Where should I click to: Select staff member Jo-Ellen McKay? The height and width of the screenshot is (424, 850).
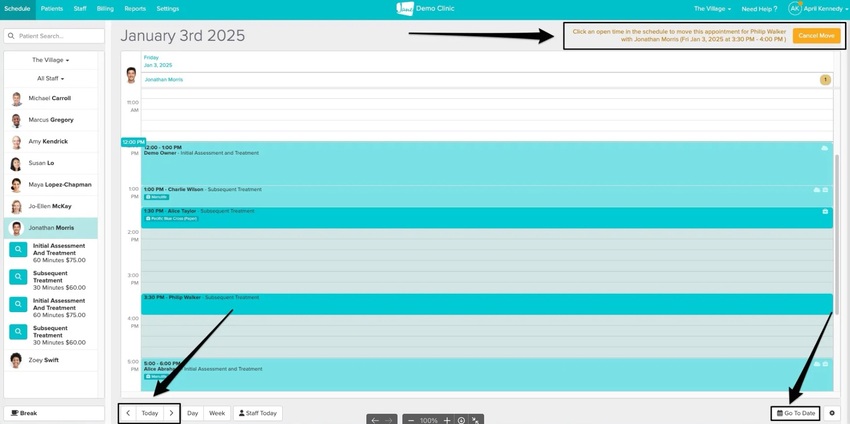click(50, 207)
